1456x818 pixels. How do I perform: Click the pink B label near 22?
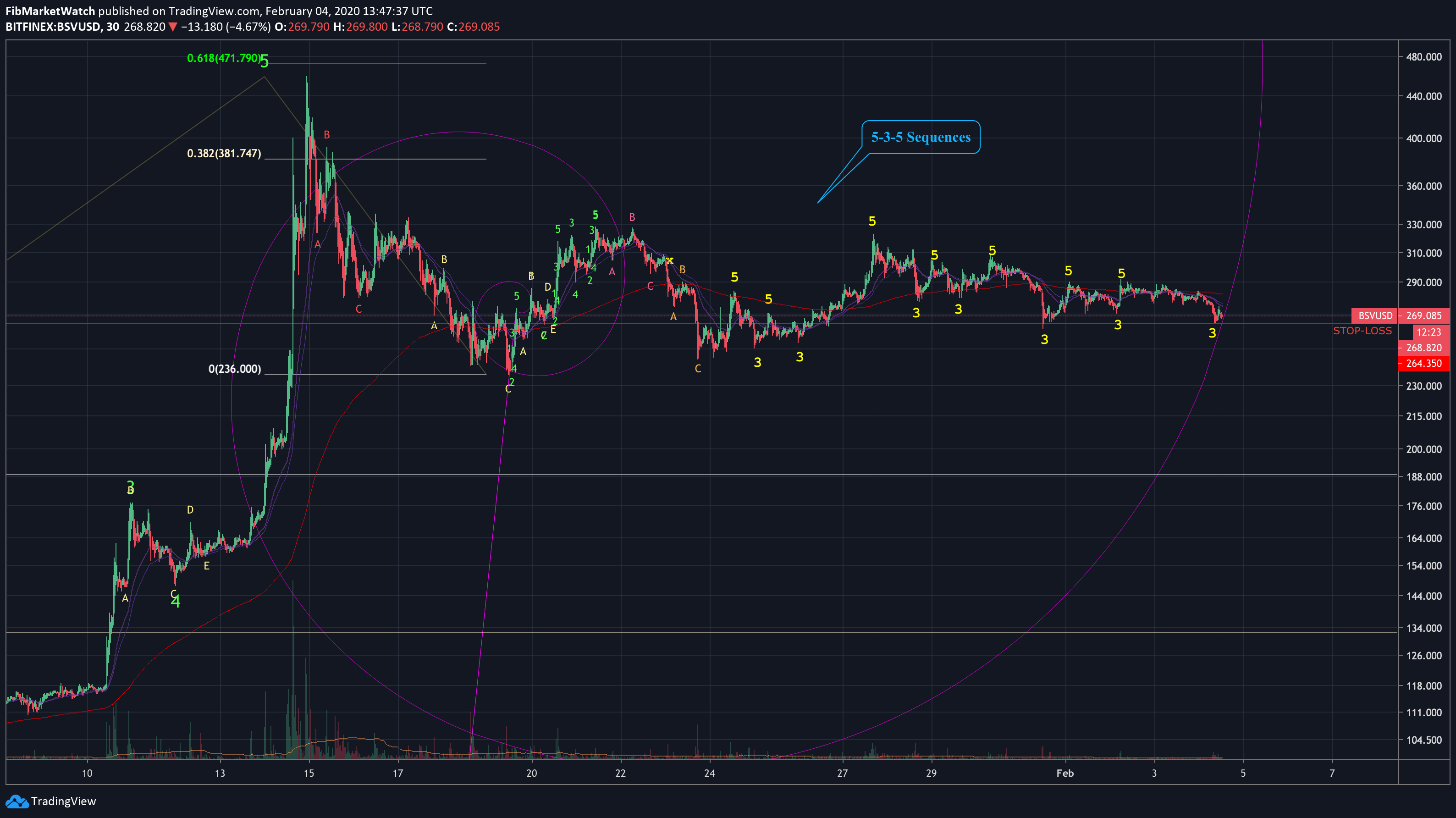click(632, 217)
